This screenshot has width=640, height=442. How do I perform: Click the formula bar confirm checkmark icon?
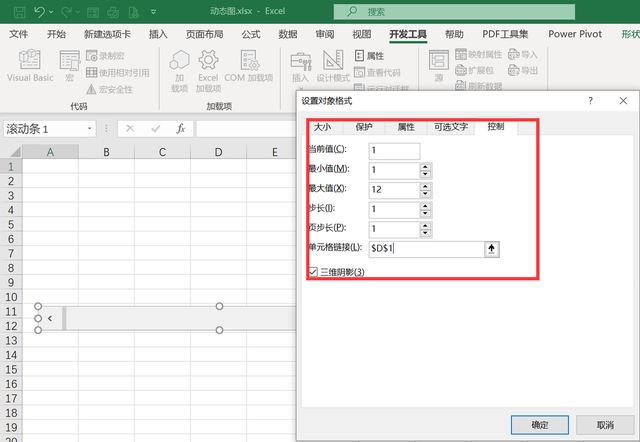[156, 129]
